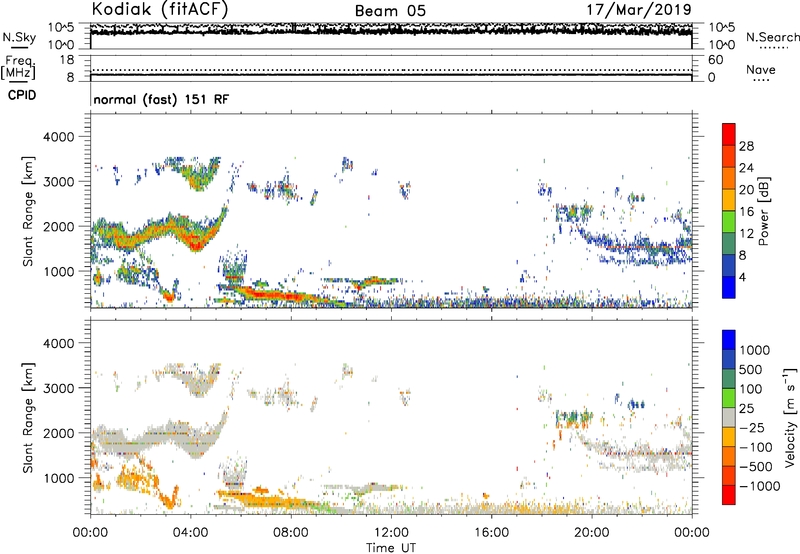Image resolution: width=800 pixels, height=554 pixels.
Task: Click the '4' power colorbar tick value
Action: pos(743,277)
